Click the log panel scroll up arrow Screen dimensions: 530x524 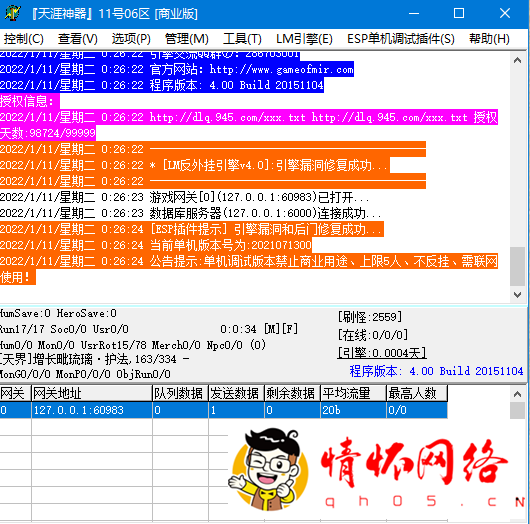click(517, 60)
